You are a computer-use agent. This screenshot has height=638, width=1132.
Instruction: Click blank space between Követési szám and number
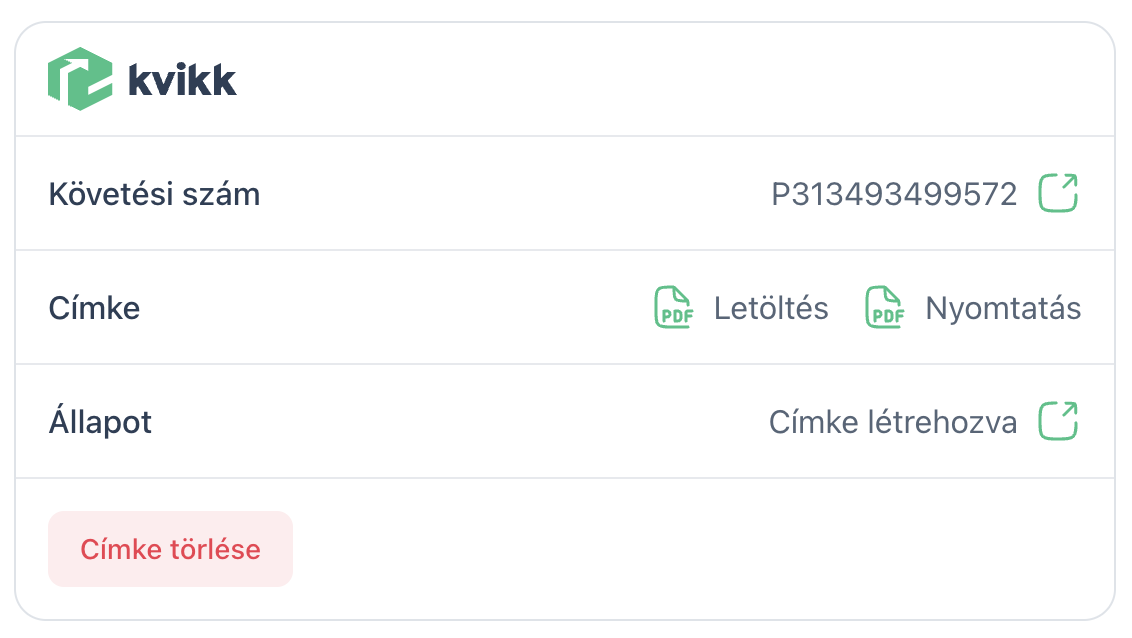(x=510, y=194)
